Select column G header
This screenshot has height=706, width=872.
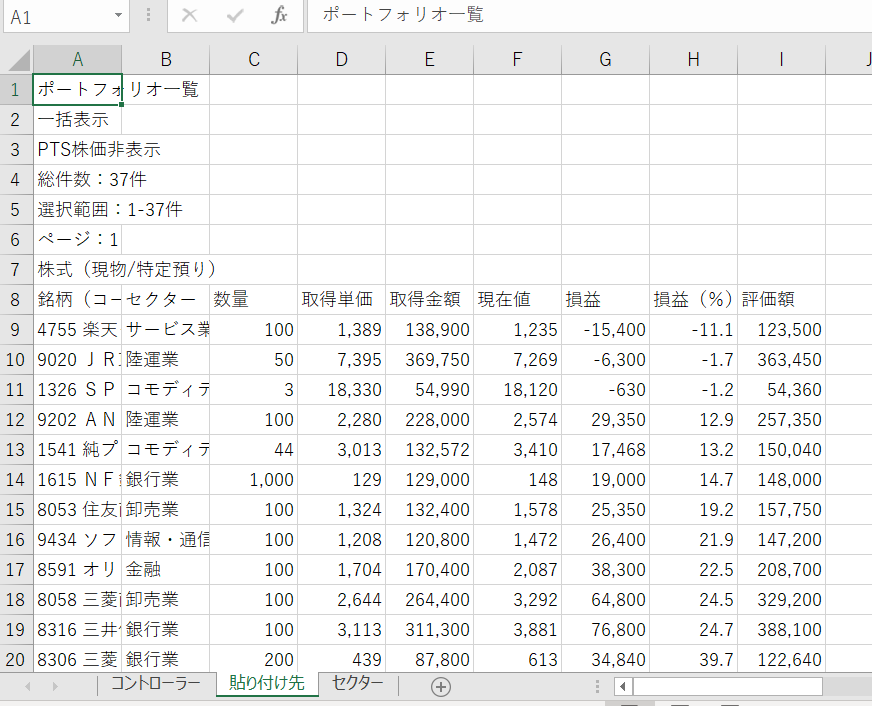(x=605, y=59)
